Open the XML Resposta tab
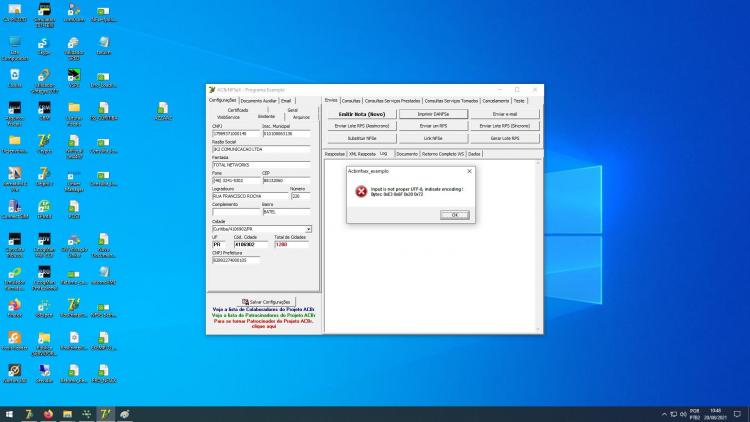The height and width of the screenshot is (422, 750). [x=362, y=154]
